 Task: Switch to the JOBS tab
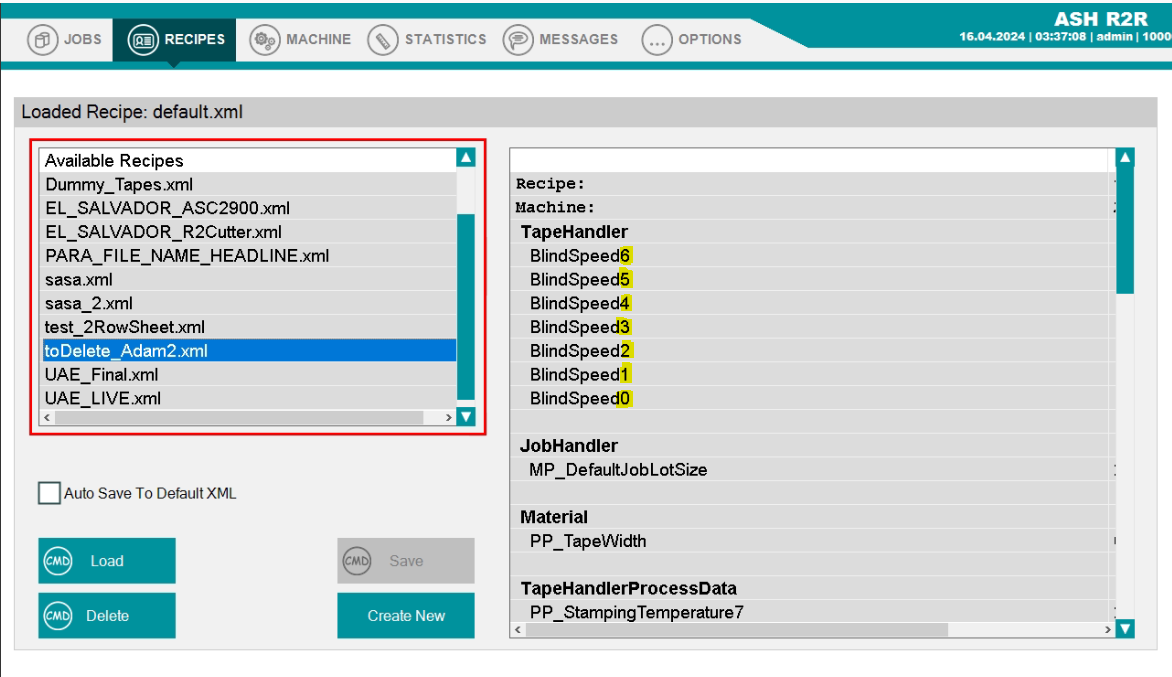pos(68,39)
